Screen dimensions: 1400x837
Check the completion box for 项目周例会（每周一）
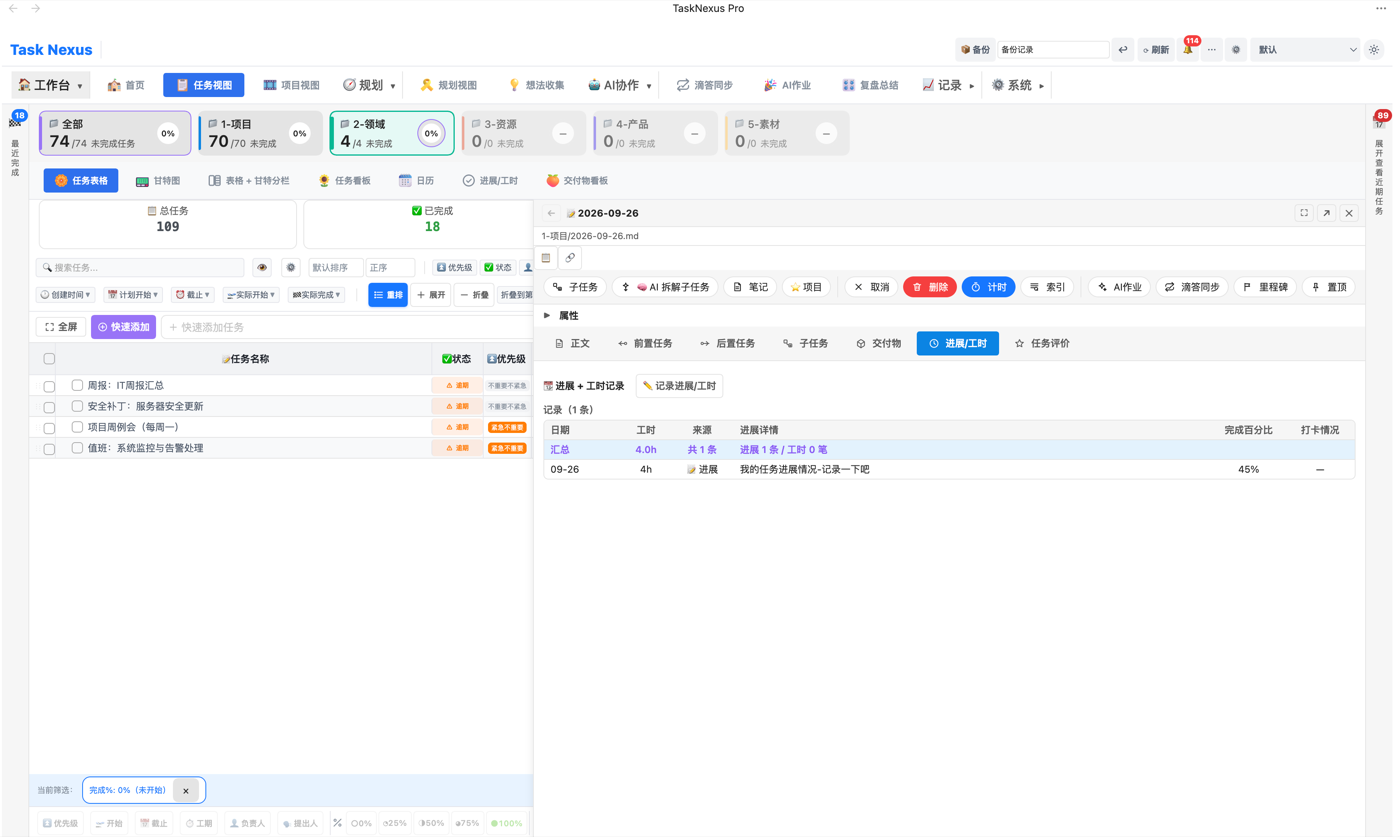click(77, 427)
